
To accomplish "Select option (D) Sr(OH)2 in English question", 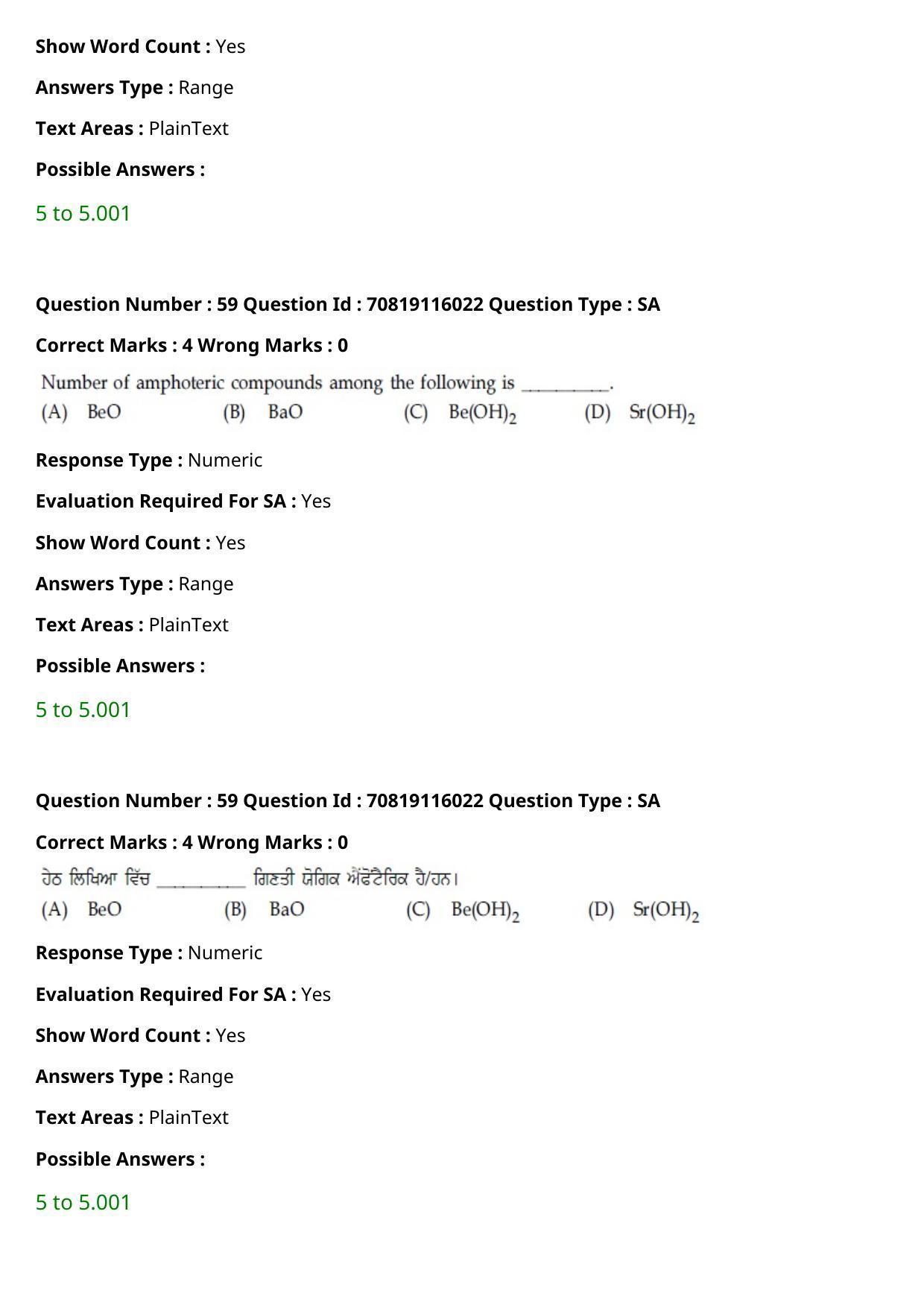I will (x=640, y=414).
